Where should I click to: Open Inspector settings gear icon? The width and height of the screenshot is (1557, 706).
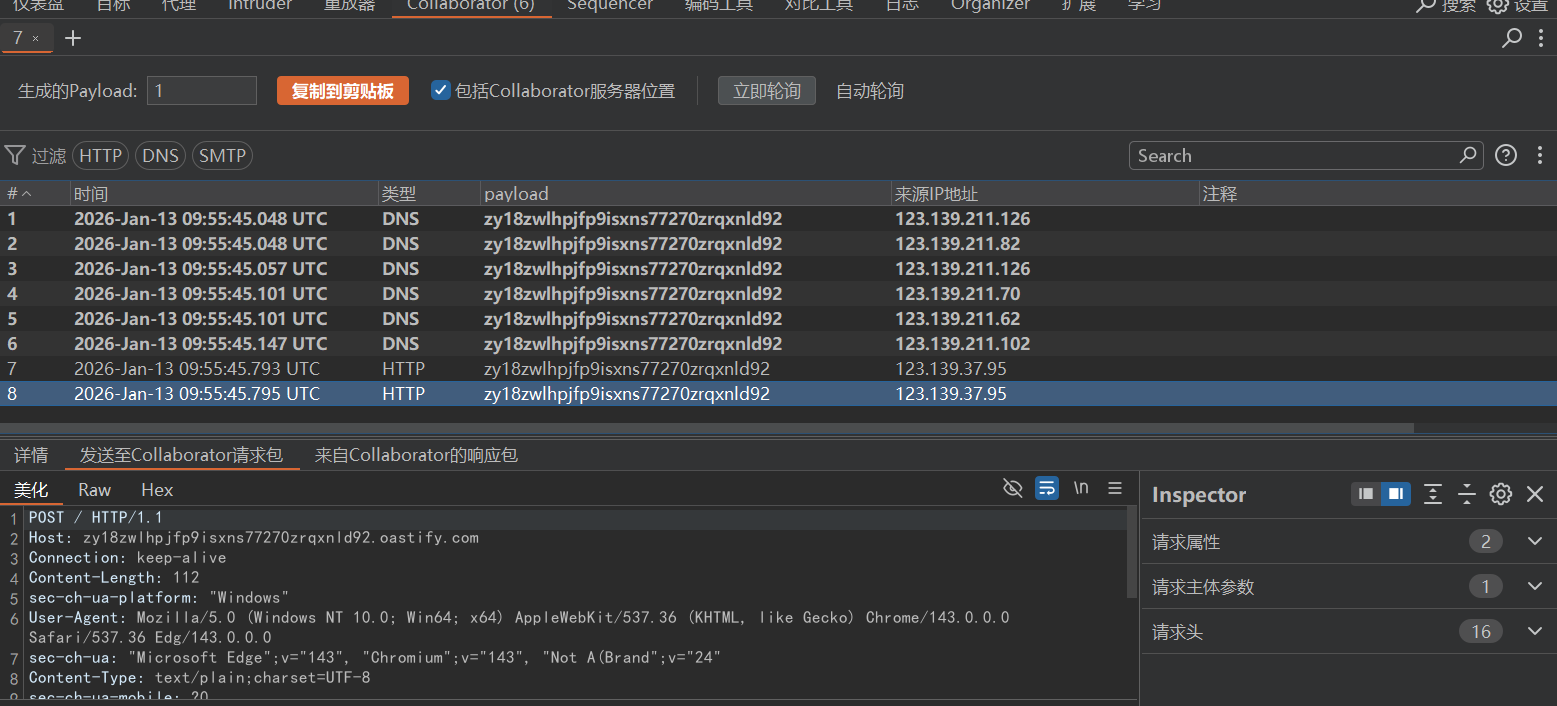click(x=1500, y=494)
